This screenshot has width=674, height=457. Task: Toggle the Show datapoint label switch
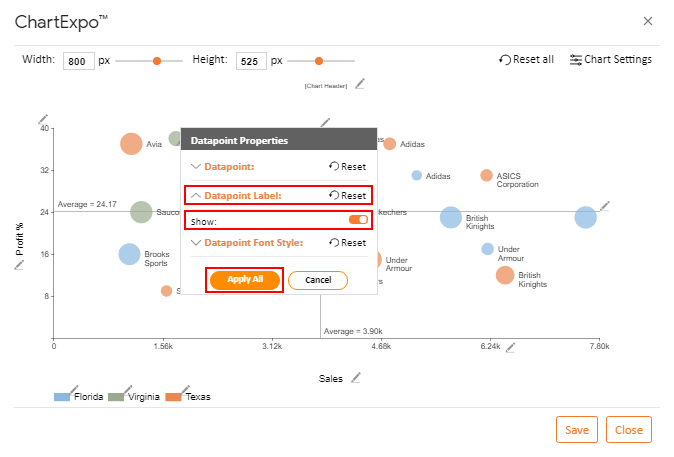click(358, 220)
